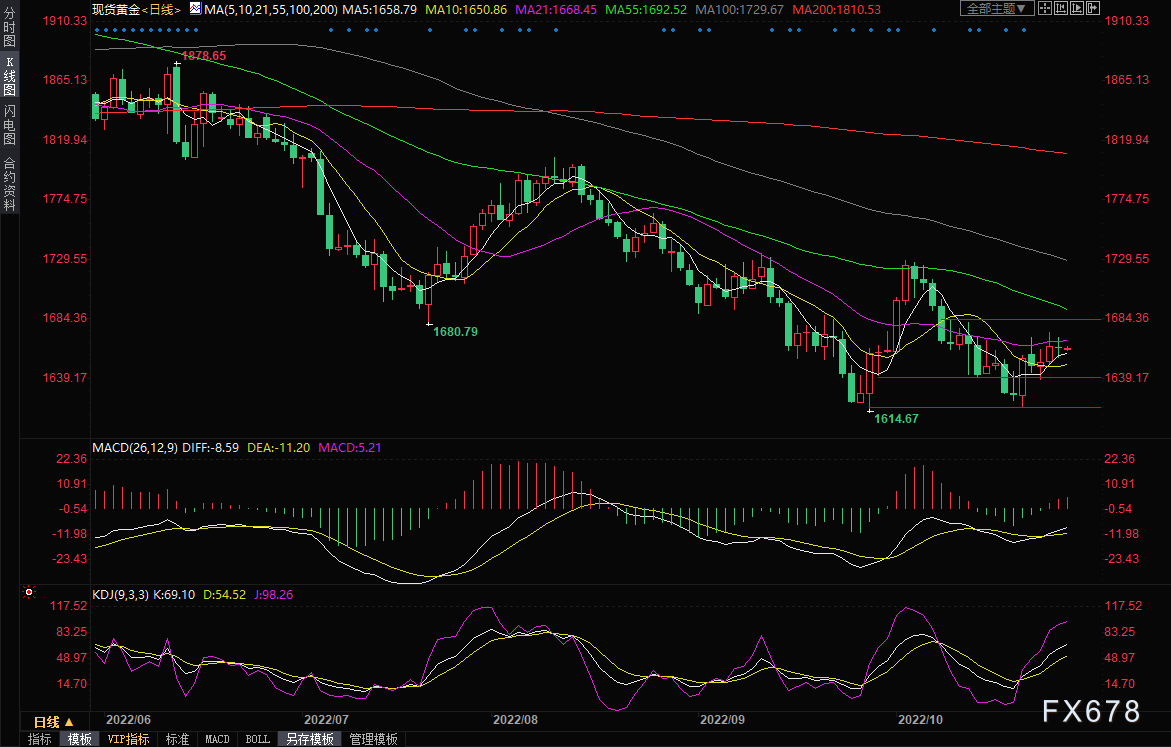This screenshot has height=747, width=1171.
Task: Click the KDJ panel marker icon
Action: pos(28,593)
